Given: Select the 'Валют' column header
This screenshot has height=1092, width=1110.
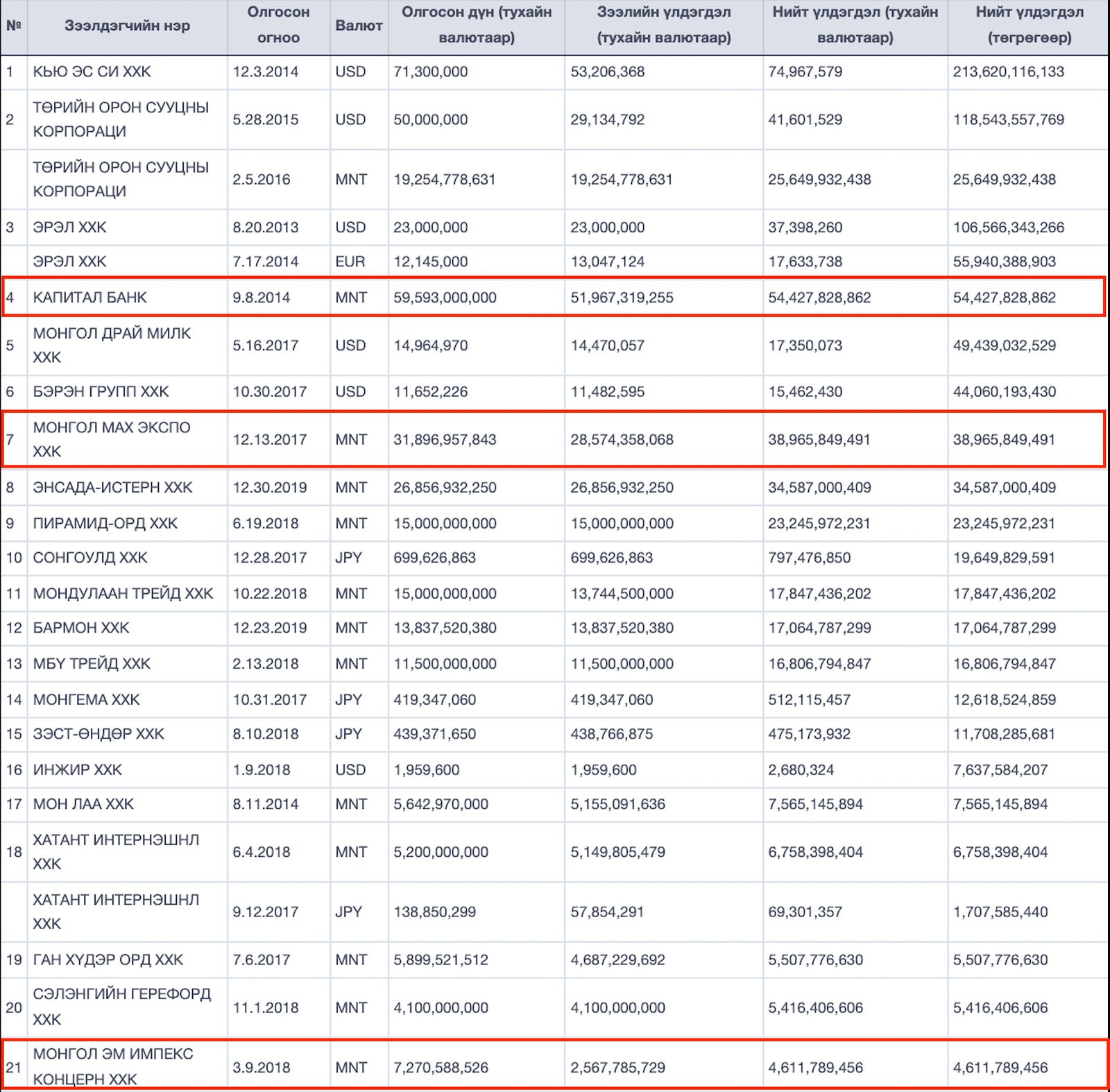Looking at the screenshot, I should point(359,26).
